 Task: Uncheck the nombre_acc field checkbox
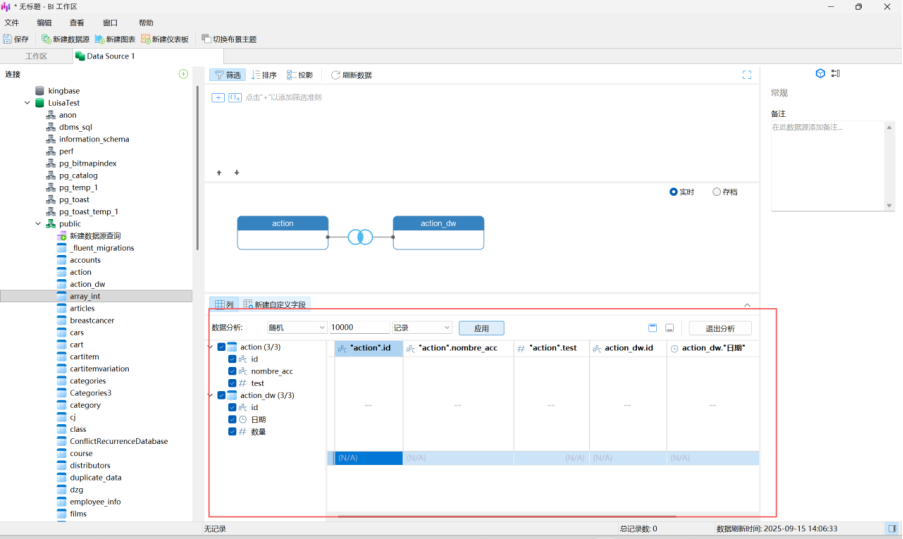(232, 371)
